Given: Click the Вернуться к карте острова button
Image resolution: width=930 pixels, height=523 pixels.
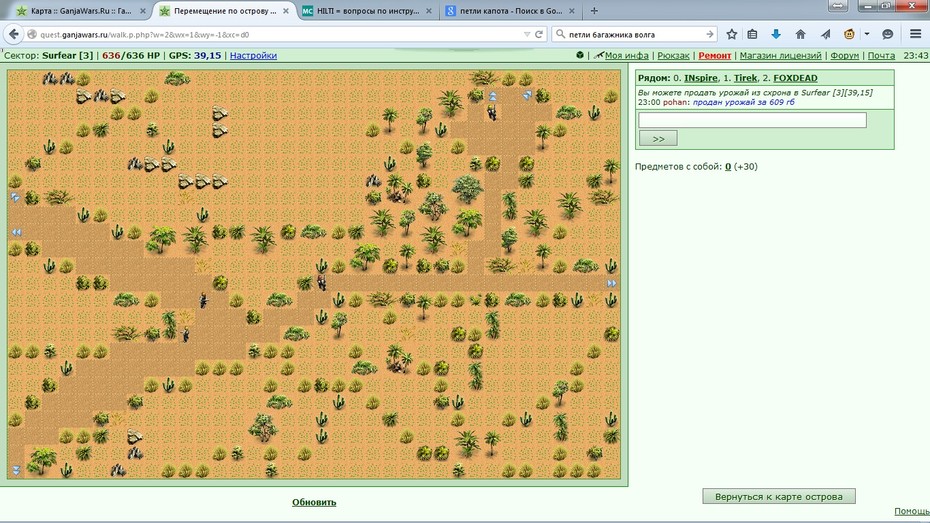Looking at the screenshot, I should (x=779, y=496).
